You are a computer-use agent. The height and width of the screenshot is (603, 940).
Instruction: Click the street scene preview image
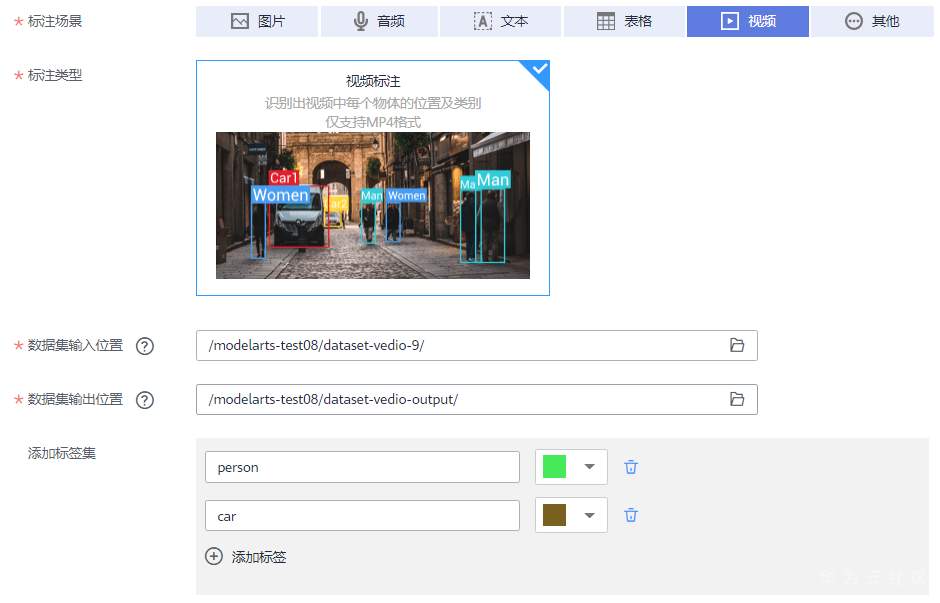[x=373, y=205]
